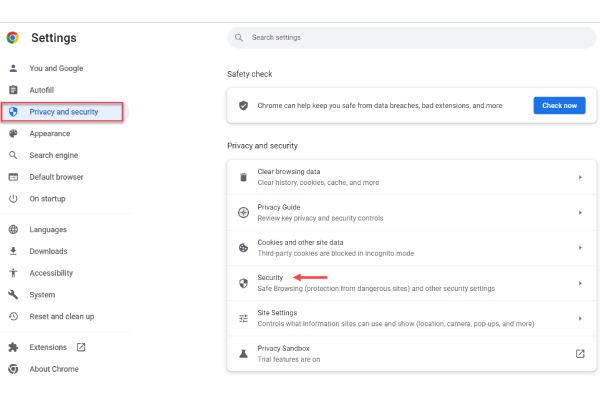
Task: Click the Languages globe icon
Action: tap(13, 229)
